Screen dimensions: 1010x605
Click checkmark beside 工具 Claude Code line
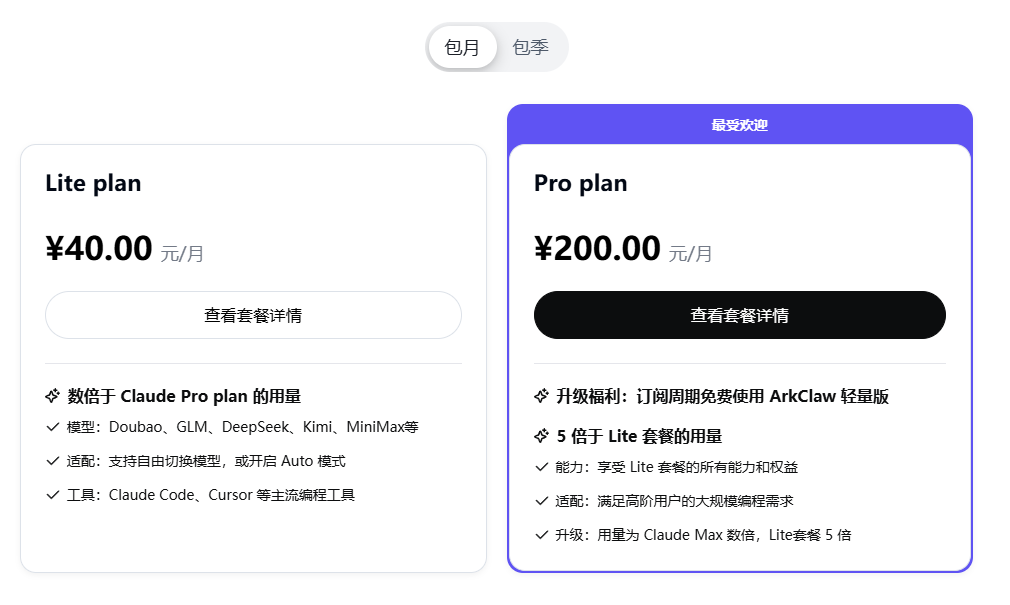pos(53,495)
